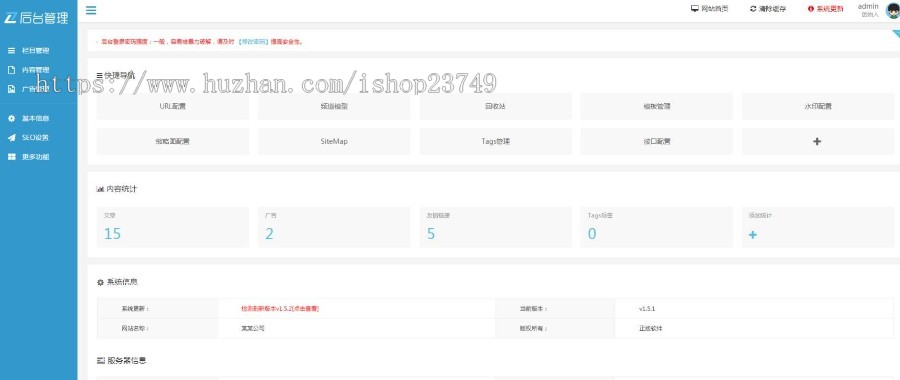Open the 缩略图配置 quick nav tile

[x=173, y=141]
